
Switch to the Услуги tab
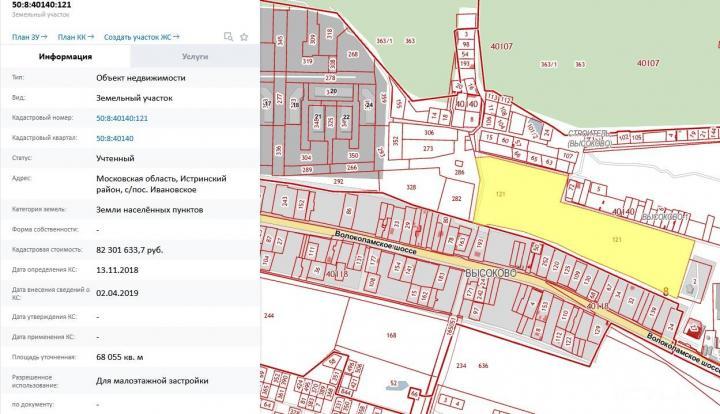coord(196,57)
